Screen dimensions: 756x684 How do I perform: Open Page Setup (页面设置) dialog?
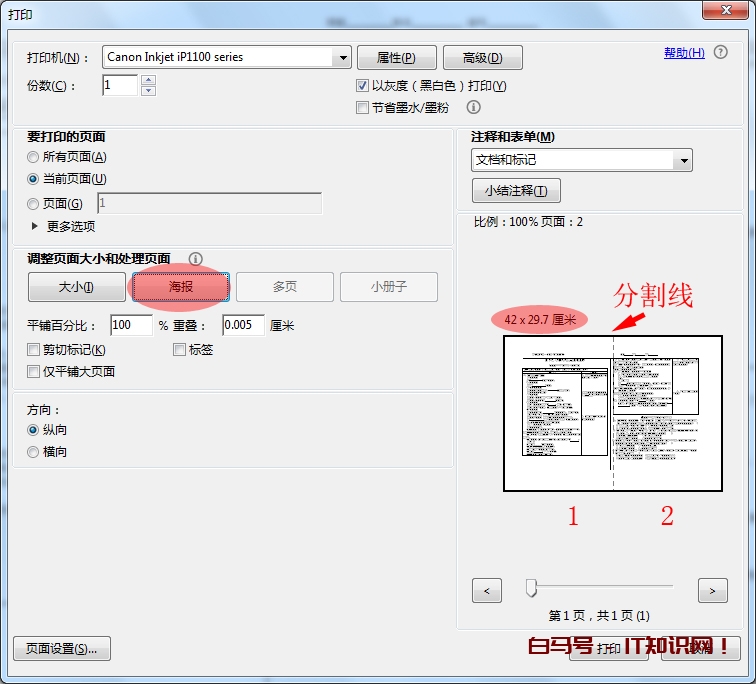(x=62, y=649)
